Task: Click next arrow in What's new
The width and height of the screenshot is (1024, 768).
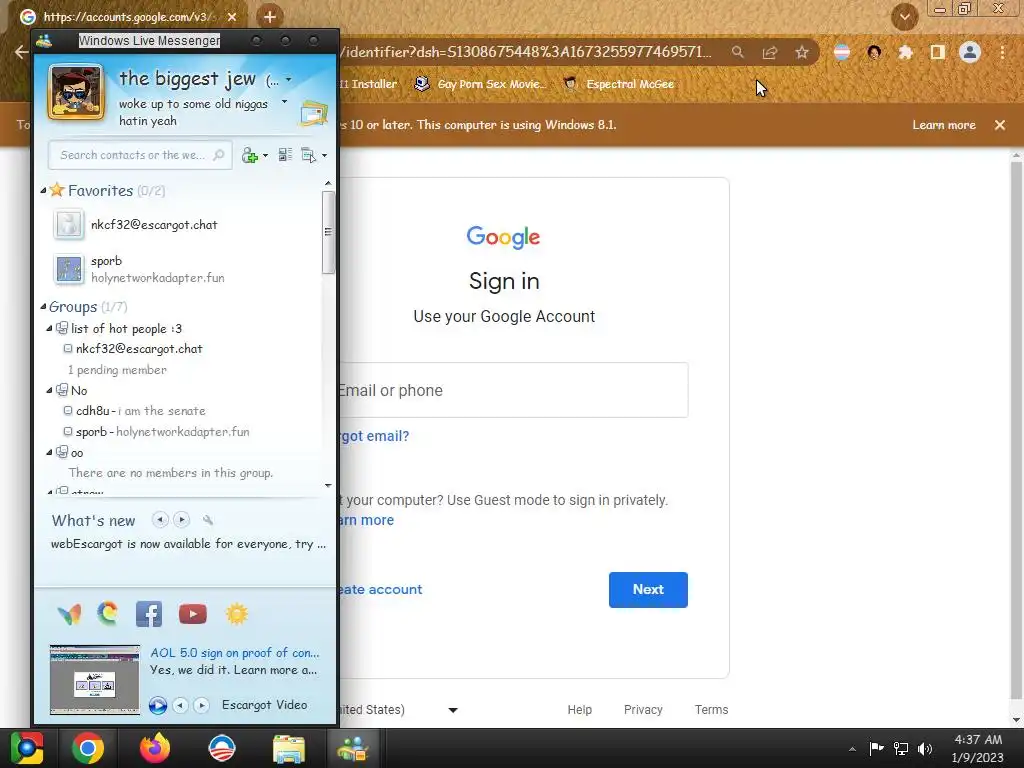Action: click(182, 520)
